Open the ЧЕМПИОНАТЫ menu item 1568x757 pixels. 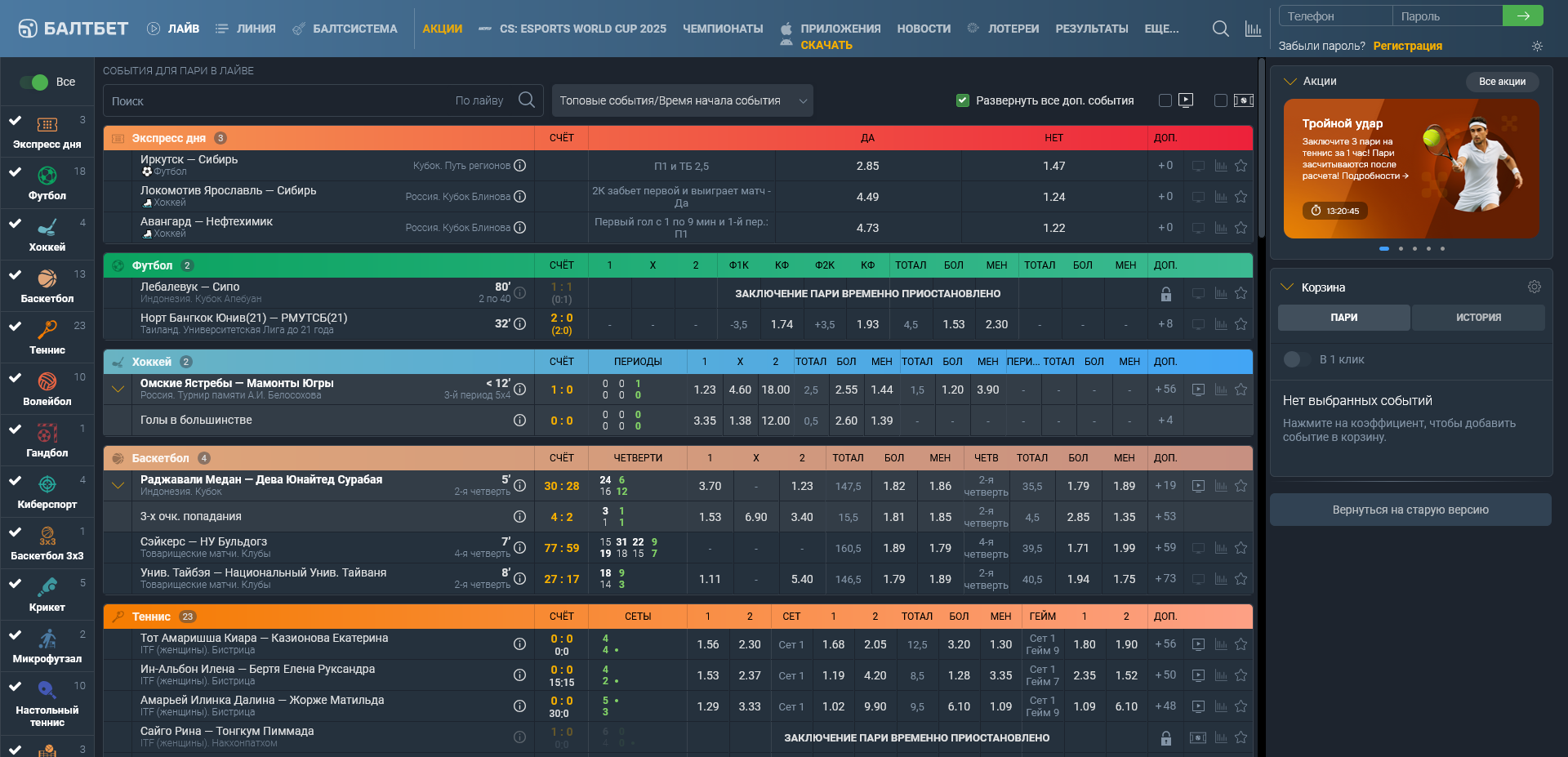point(722,29)
